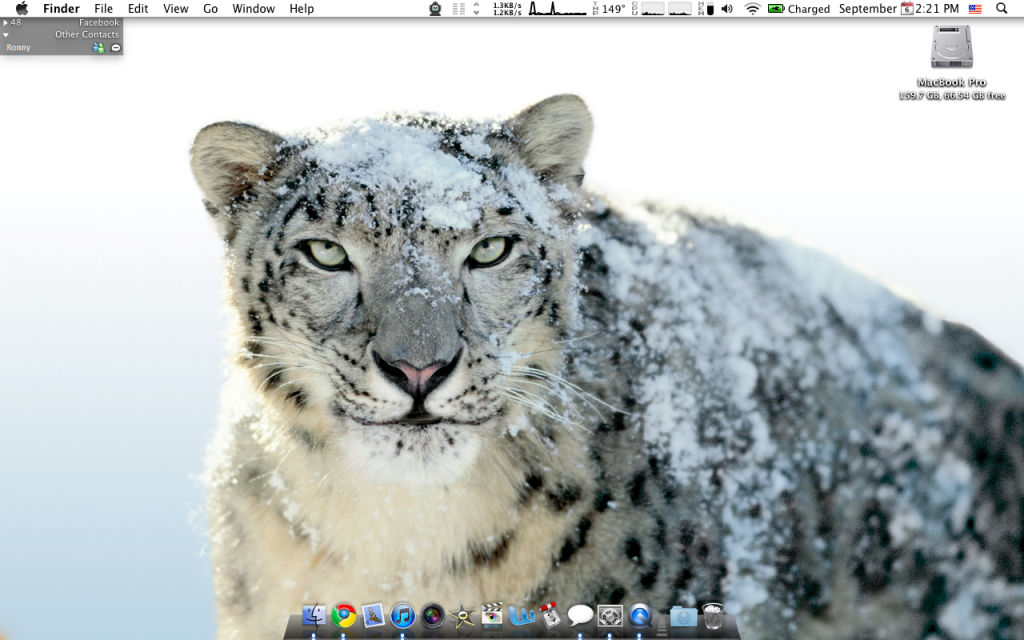1024x640 pixels.
Task: Open the Go menu
Action: tap(210, 8)
